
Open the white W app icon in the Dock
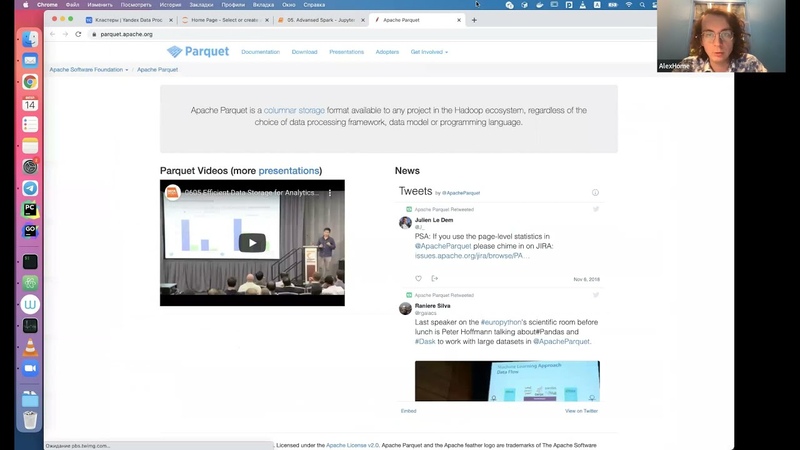tap(30, 305)
